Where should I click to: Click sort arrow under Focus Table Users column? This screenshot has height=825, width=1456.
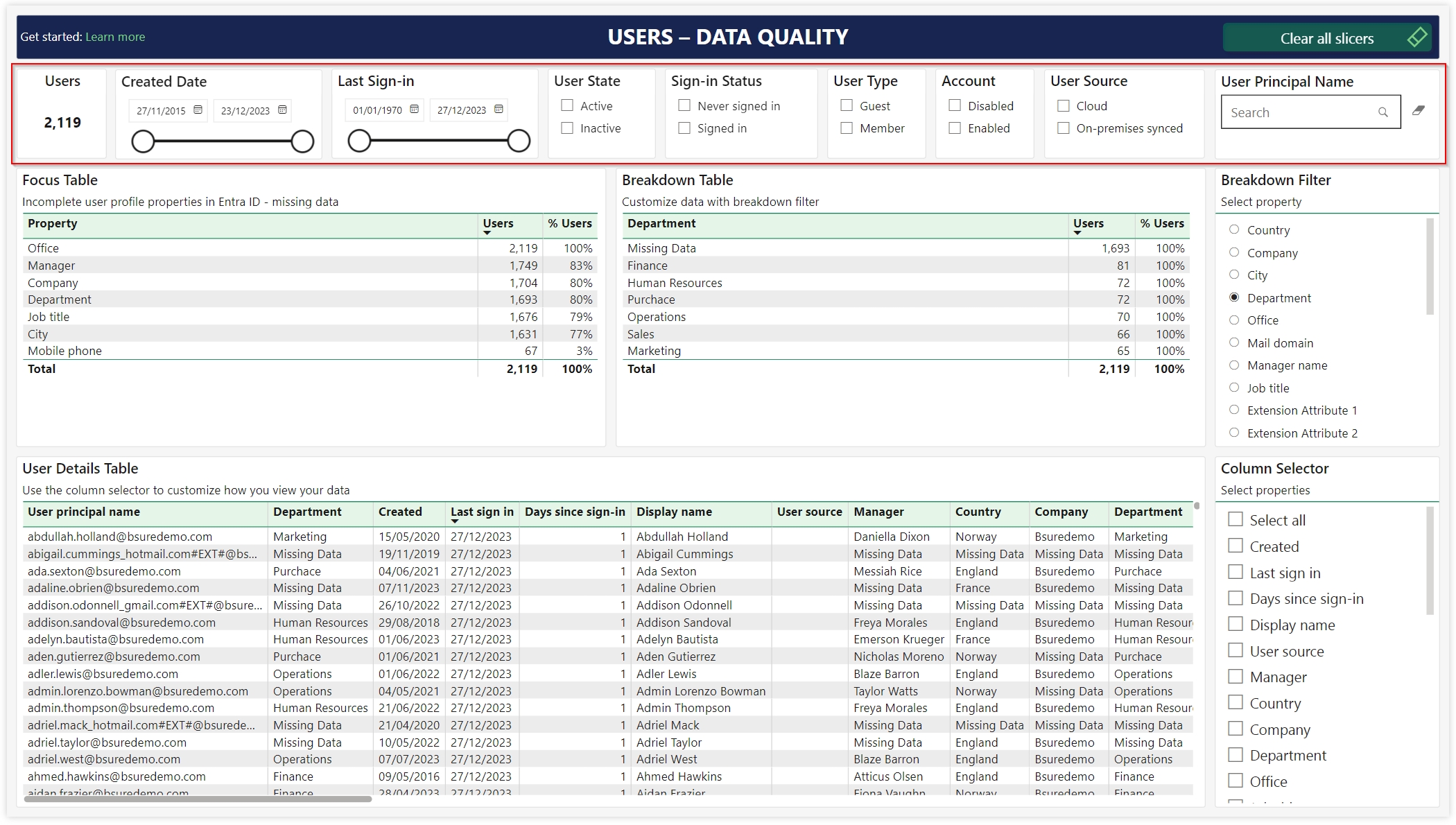coord(487,233)
